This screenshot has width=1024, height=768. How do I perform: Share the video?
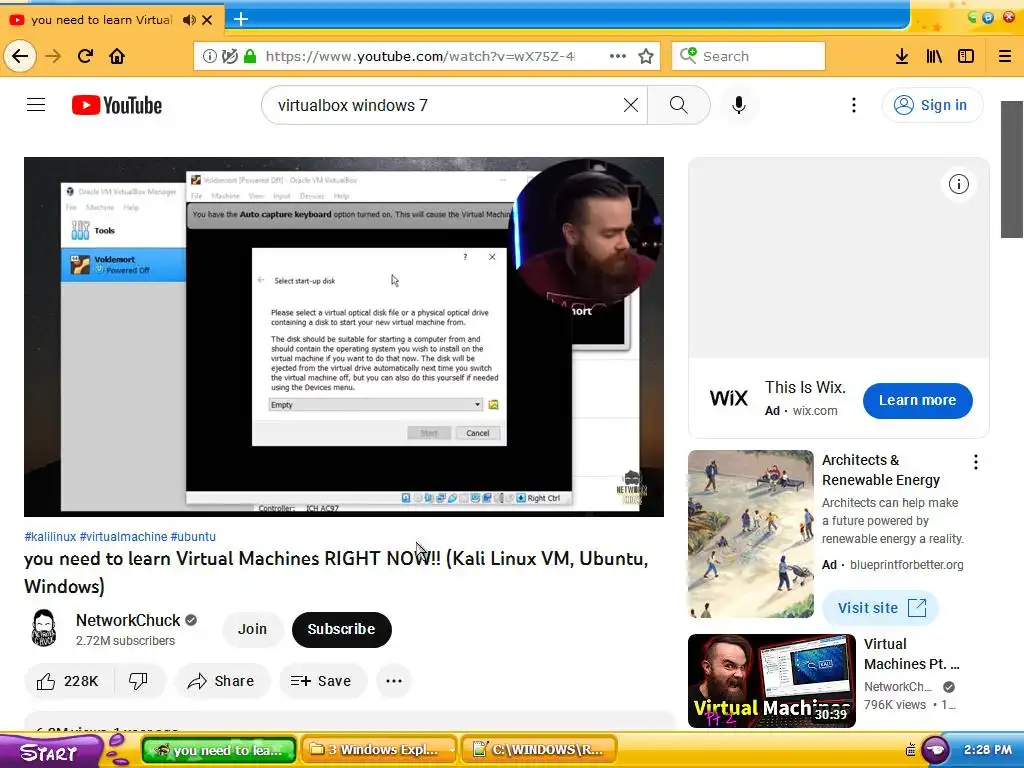tap(221, 681)
